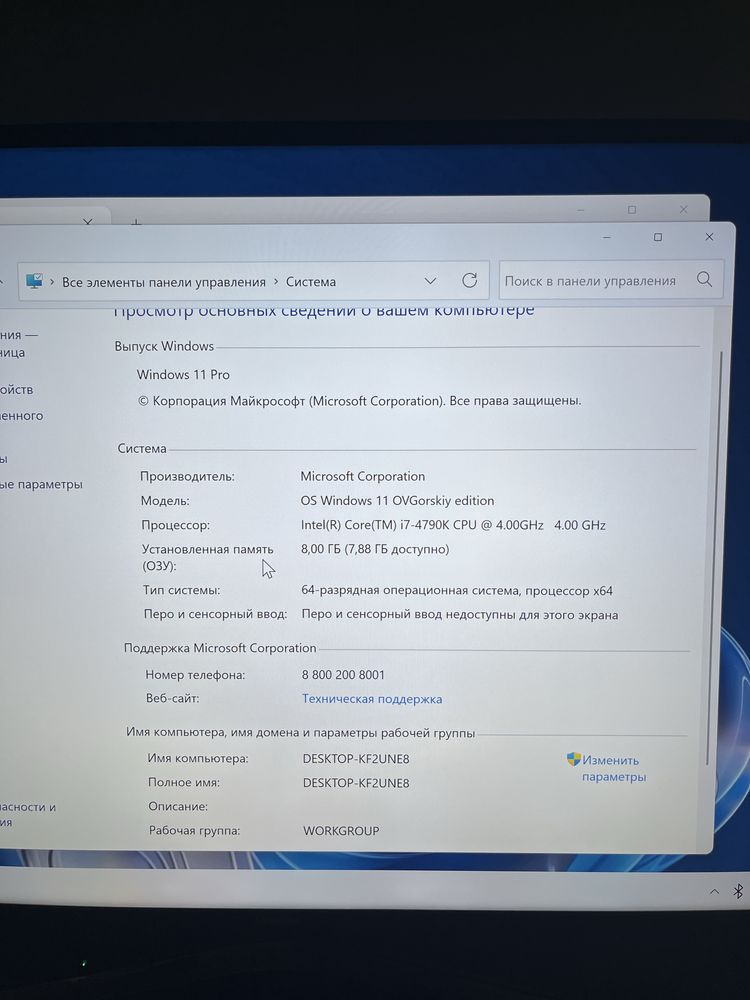Click the search magnifier icon

(x=704, y=279)
